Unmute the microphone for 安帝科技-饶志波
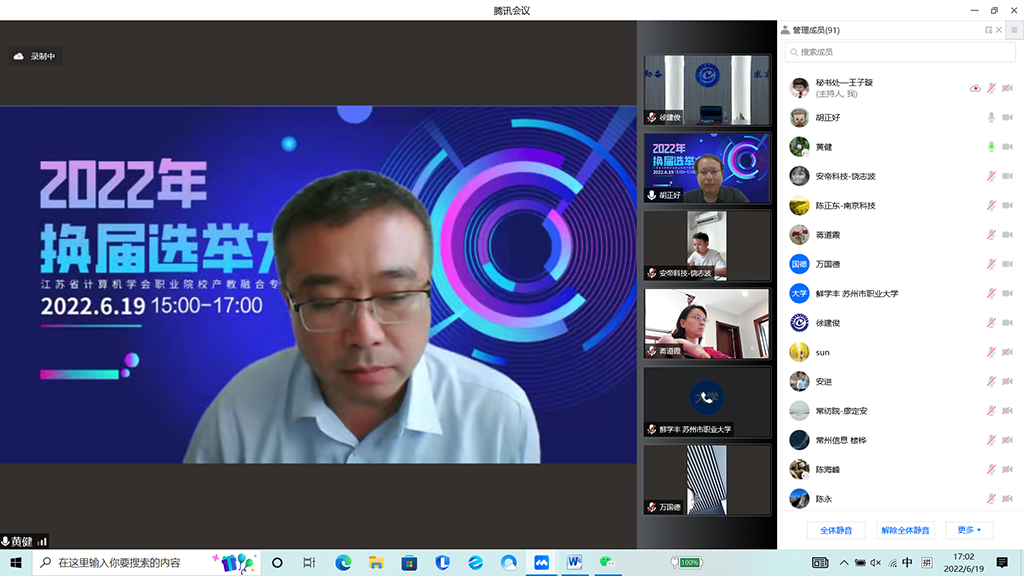The width and height of the screenshot is (1024, 576). click(x=991, y=176)
